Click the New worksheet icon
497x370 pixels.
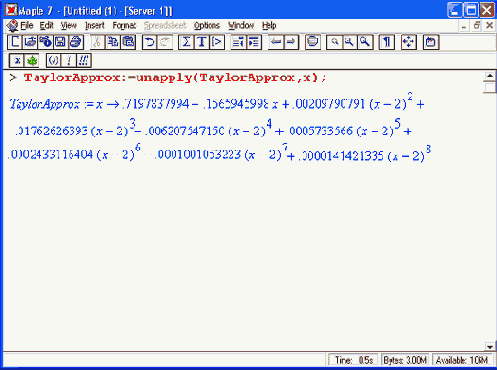[15, 42]
